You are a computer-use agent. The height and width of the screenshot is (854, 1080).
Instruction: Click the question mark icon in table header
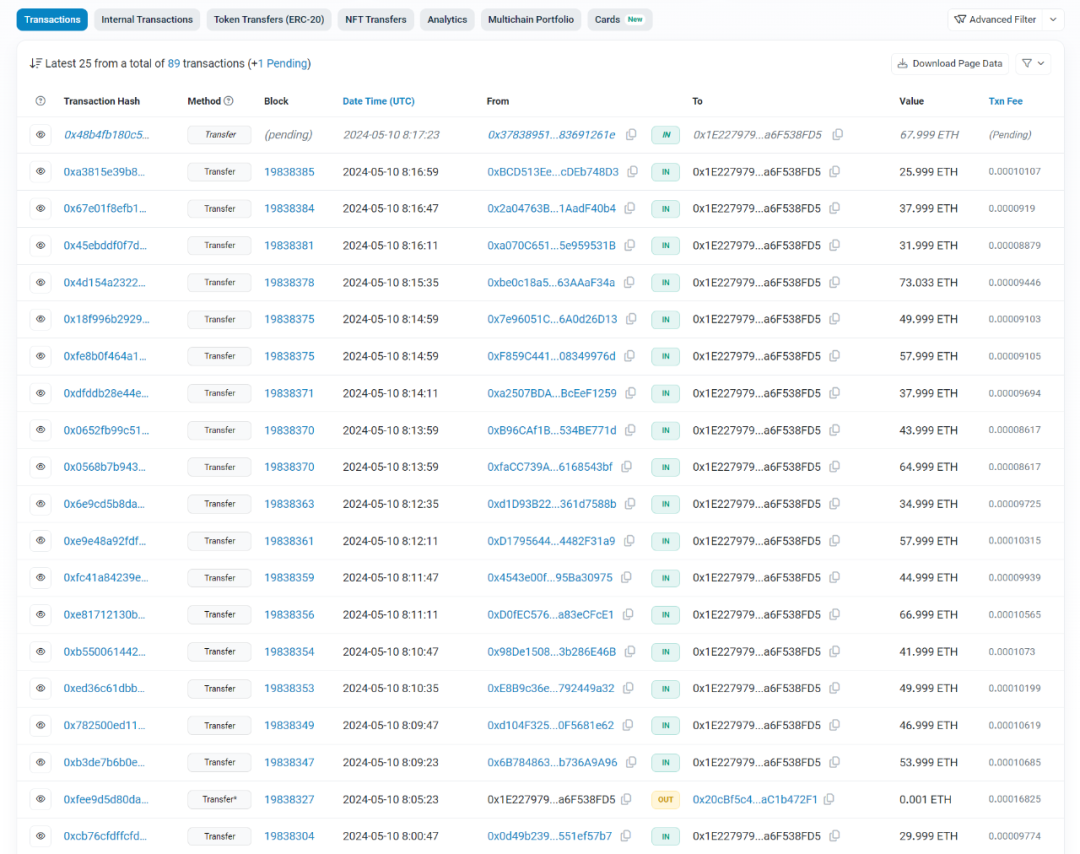(41, 101)
